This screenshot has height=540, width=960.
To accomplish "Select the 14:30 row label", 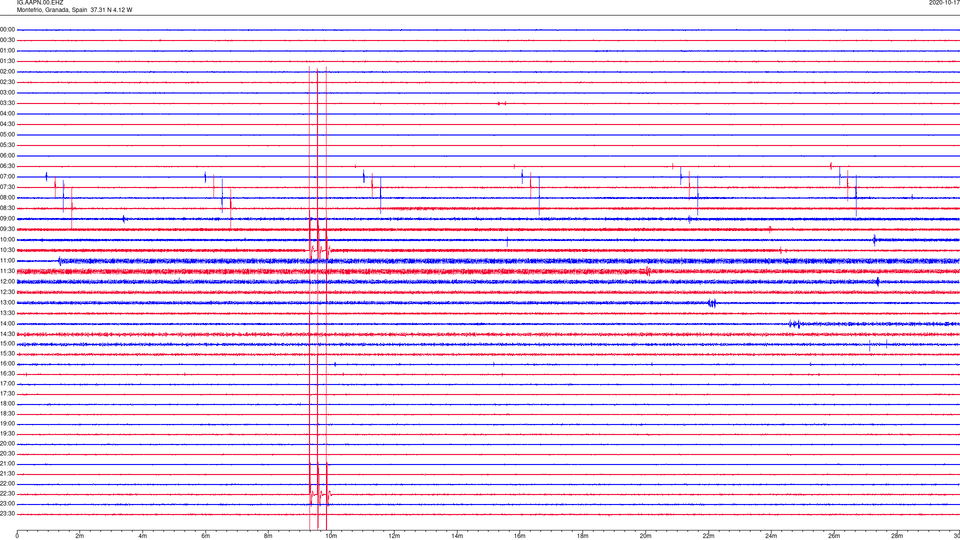I will coord(7,334).
